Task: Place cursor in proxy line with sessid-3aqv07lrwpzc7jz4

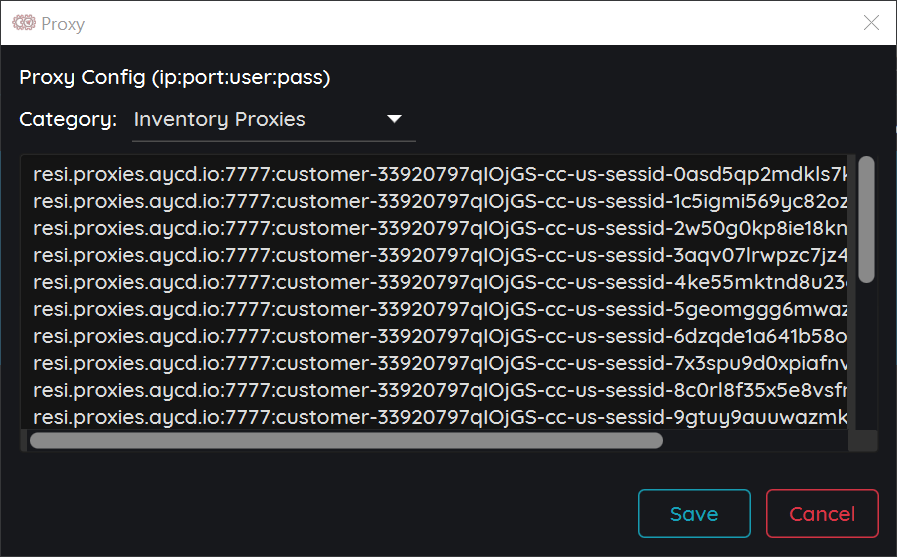Action: (440, 255)
